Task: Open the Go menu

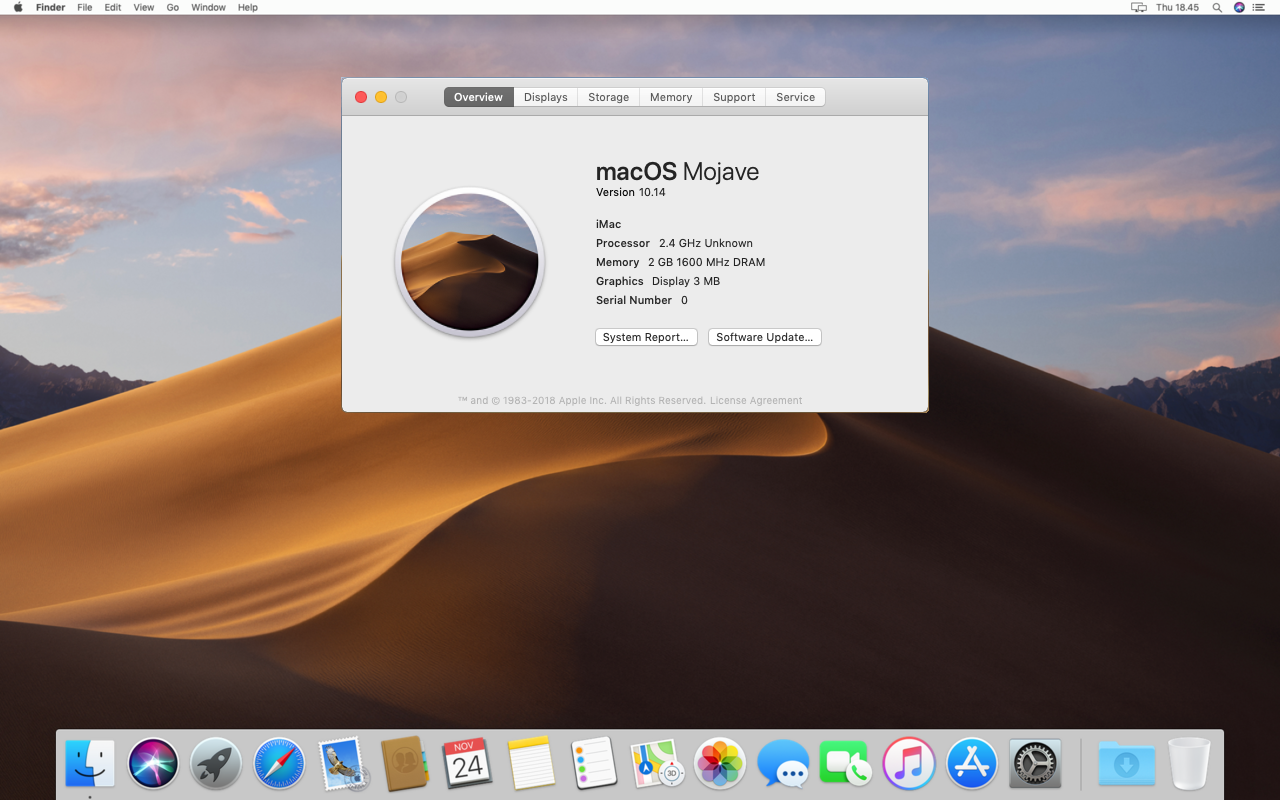Action: click(x=172, y=7)
